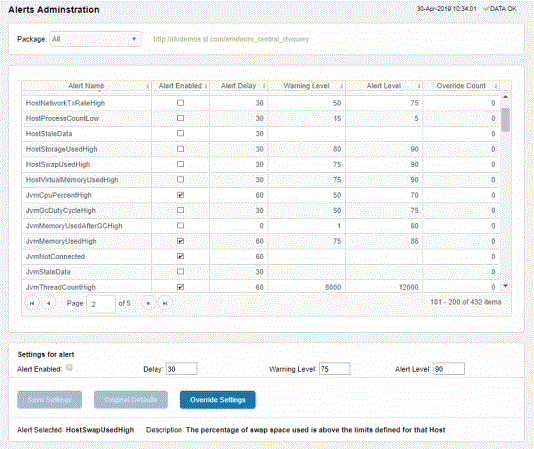Go to first page of alerts
The height and width of the screenshot is (449, 534).
[32, 303]
